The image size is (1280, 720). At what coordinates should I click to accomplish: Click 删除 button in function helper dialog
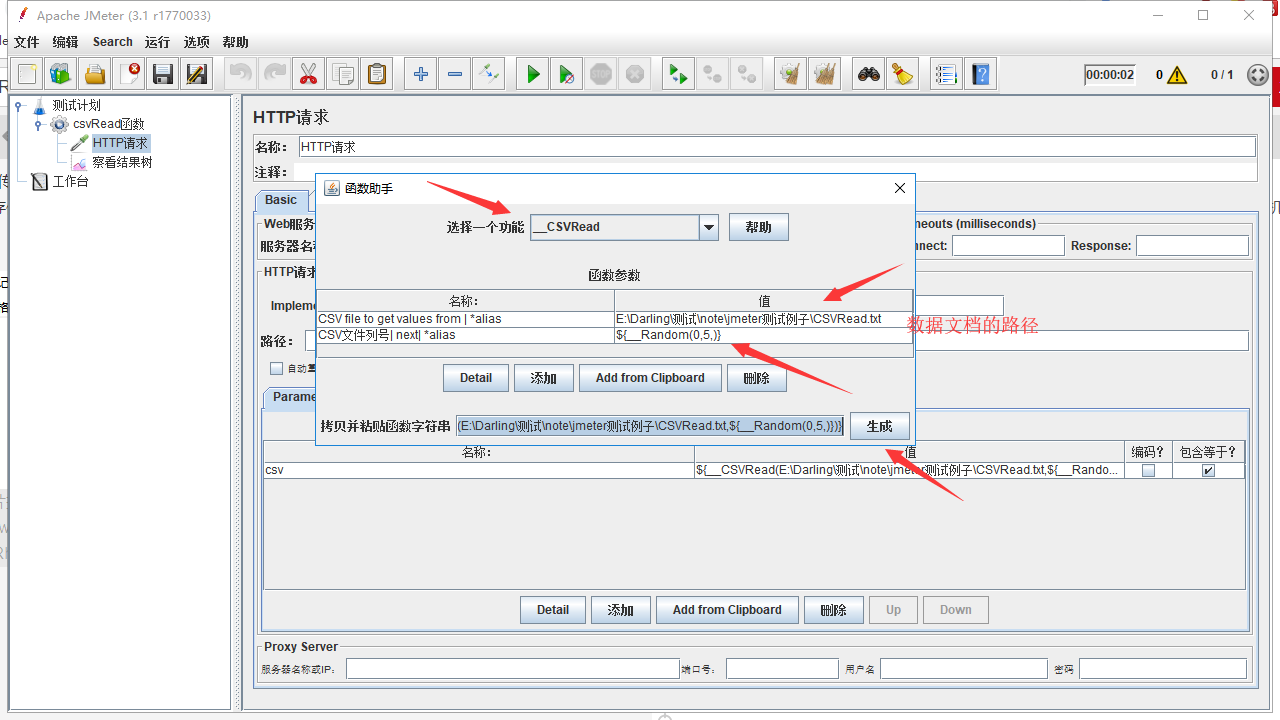click(757, 378)
